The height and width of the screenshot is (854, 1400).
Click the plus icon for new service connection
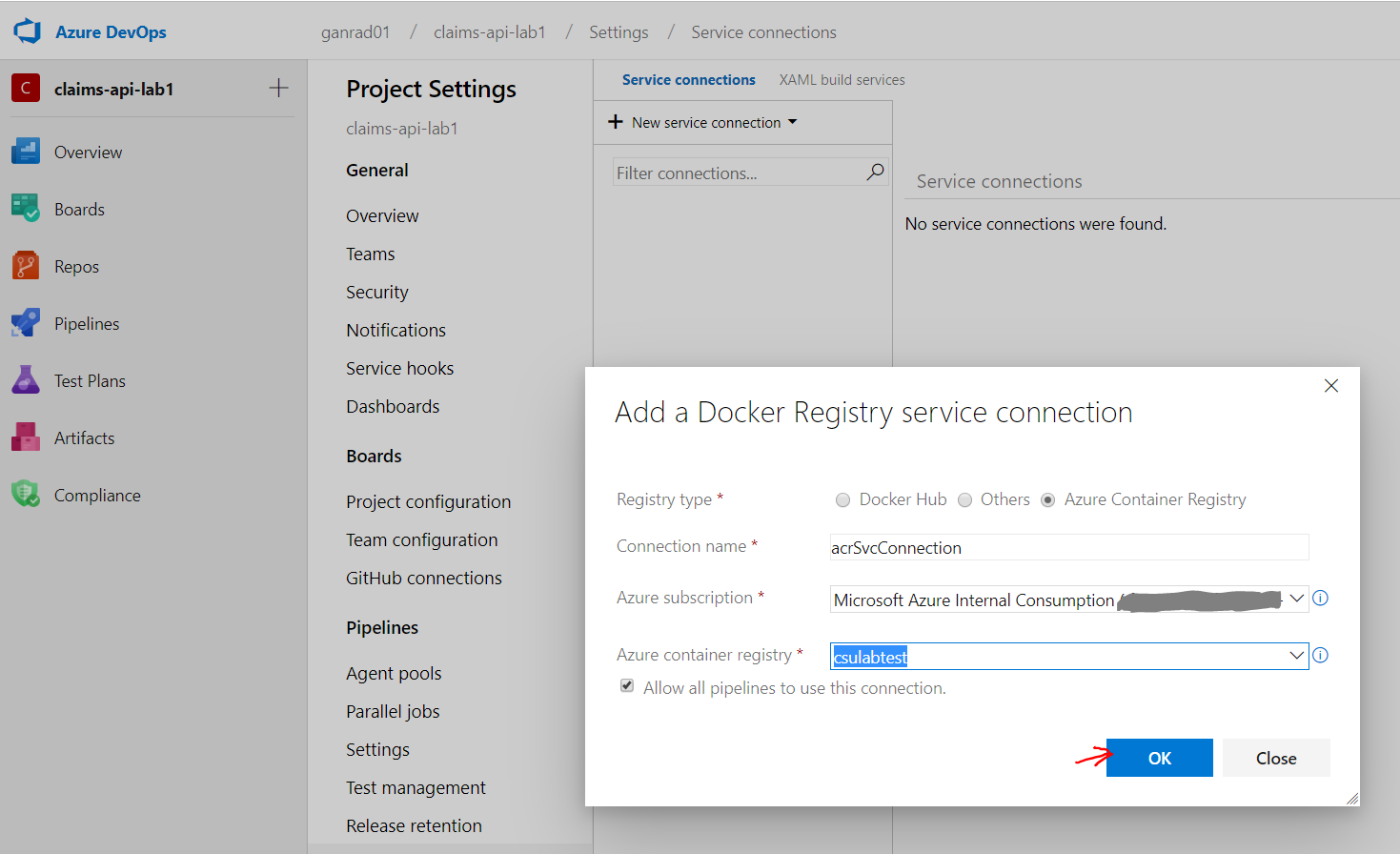pos(616,122)
